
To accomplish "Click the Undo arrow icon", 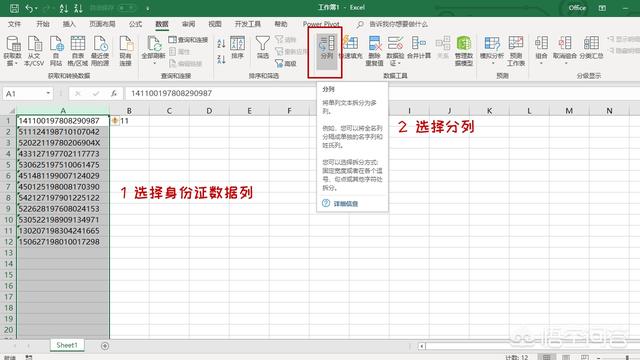I will (29, 8).
